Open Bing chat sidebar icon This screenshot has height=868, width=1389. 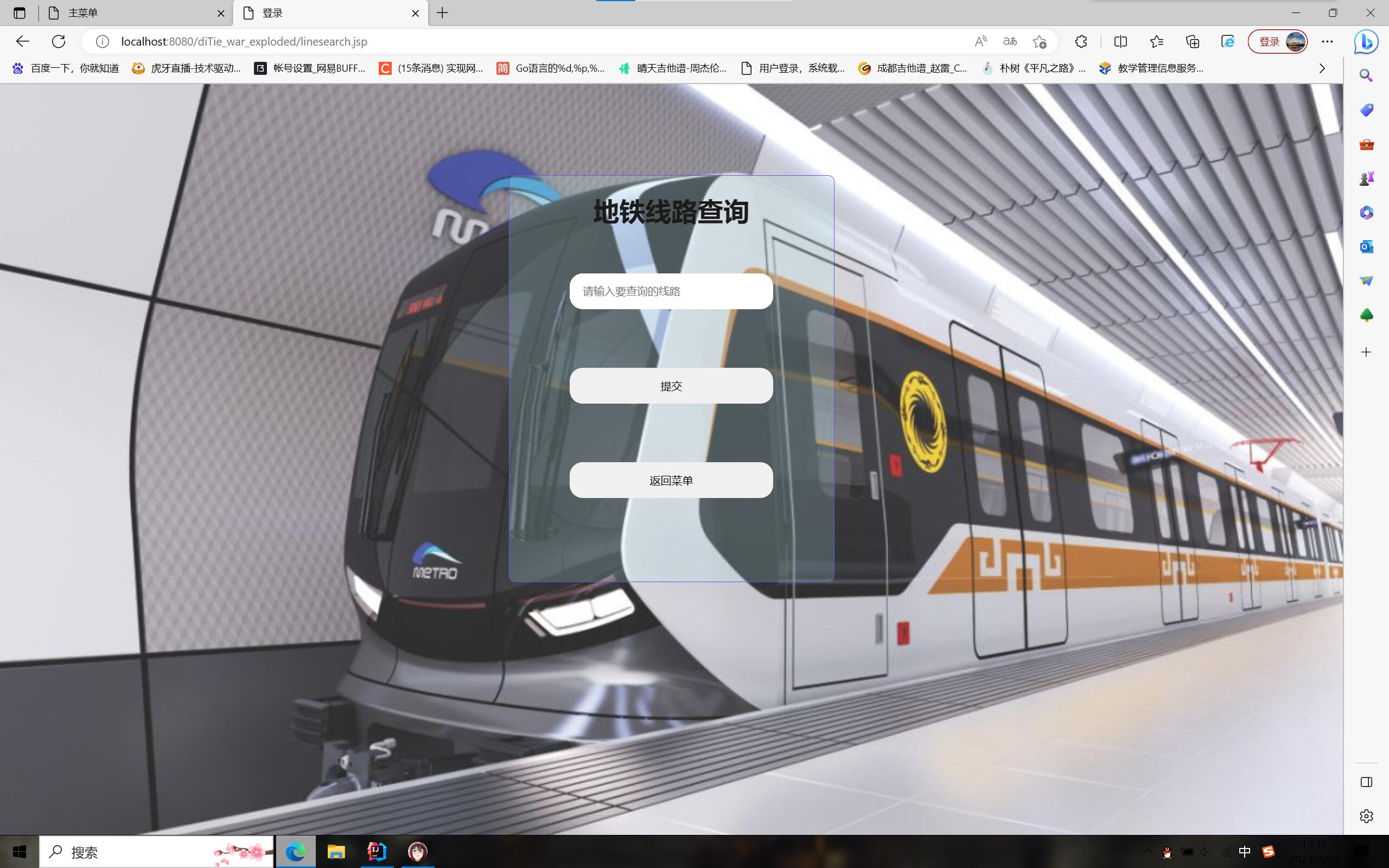pyautogui.click(x=1366, y=41)
